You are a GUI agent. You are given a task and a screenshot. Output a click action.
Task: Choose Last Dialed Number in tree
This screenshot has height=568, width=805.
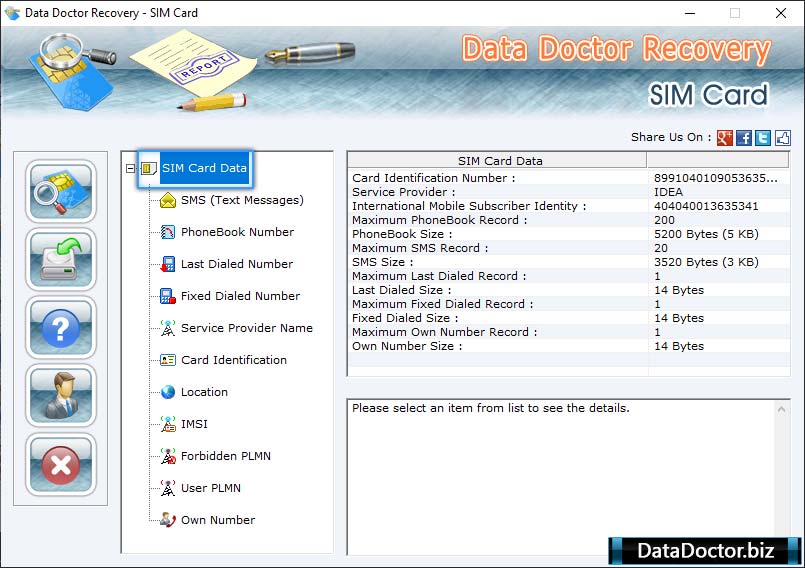(x=236, y=264)
